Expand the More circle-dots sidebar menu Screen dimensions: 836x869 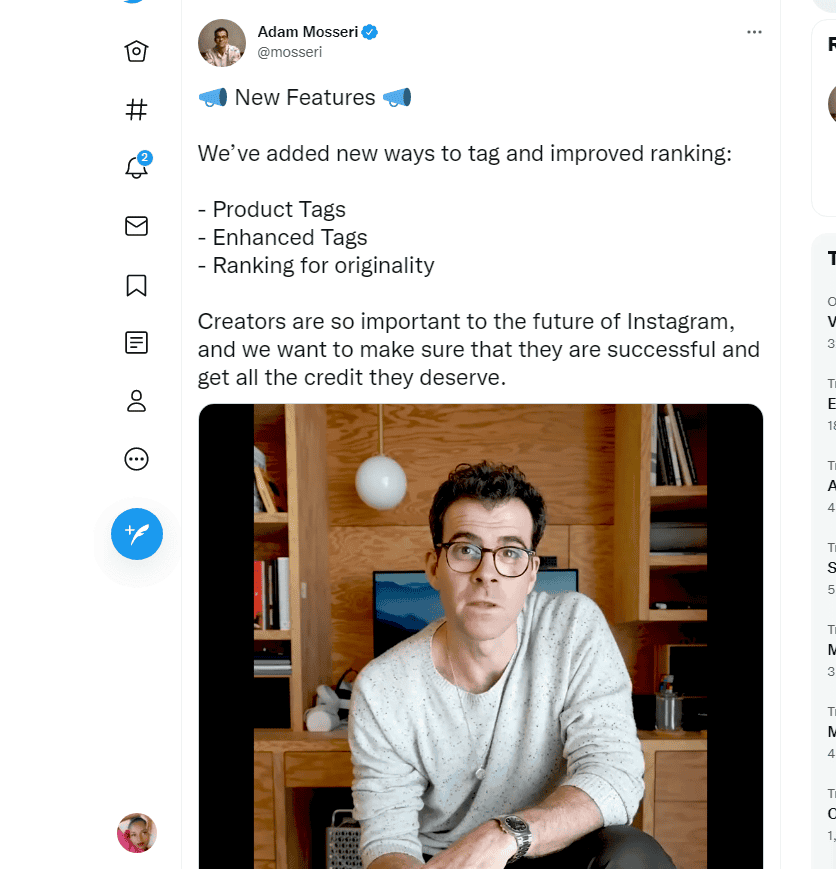click(x=137, y=459)
